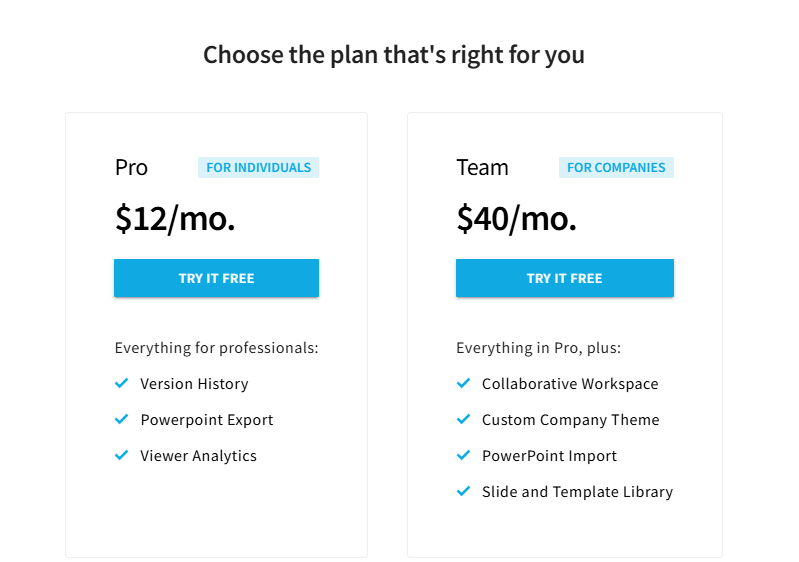Click the Version History feature text
This screenshot has width=799, height=562.
pos(194,384)
